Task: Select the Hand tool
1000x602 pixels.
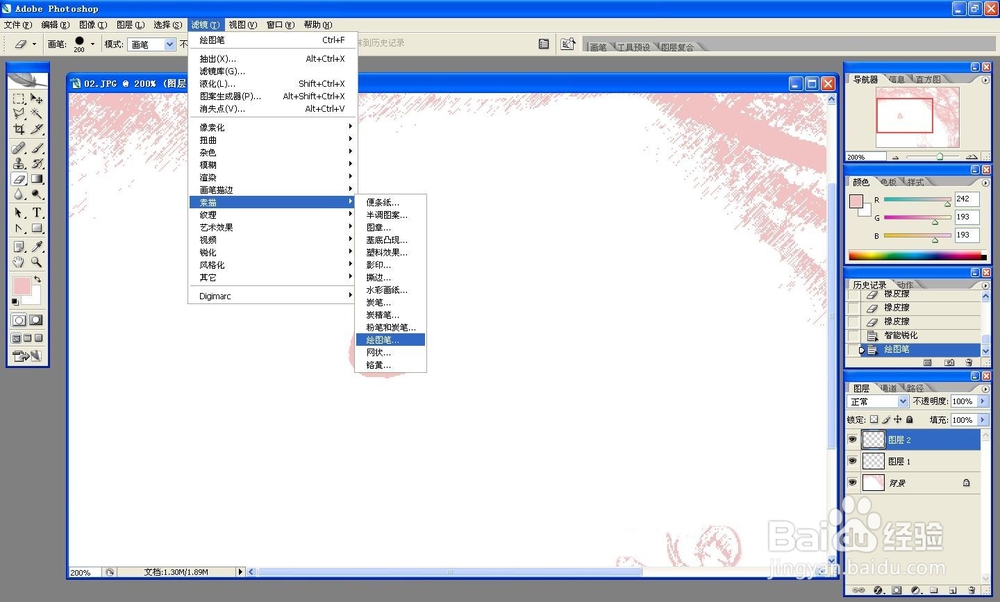Action: pos(19,261)
